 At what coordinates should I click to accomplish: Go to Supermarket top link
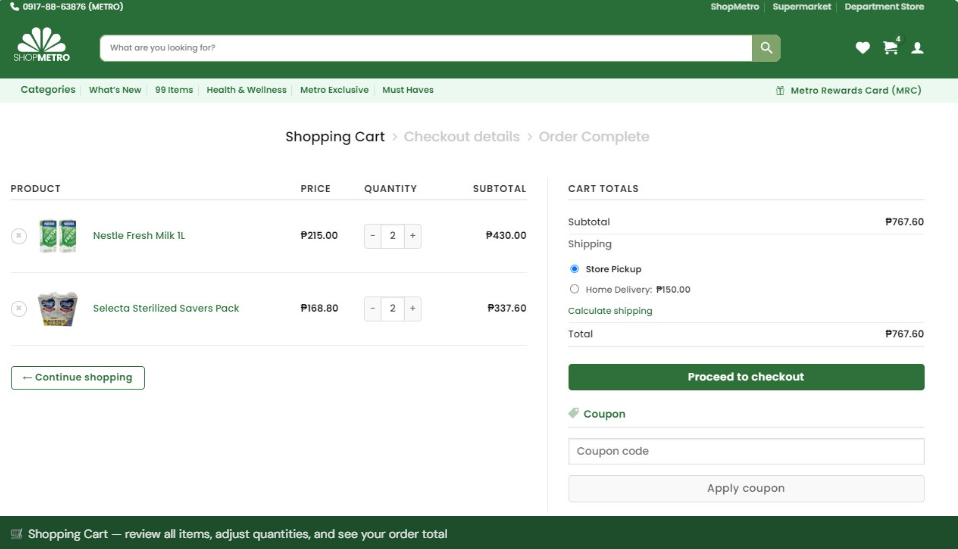pos(802,7)
